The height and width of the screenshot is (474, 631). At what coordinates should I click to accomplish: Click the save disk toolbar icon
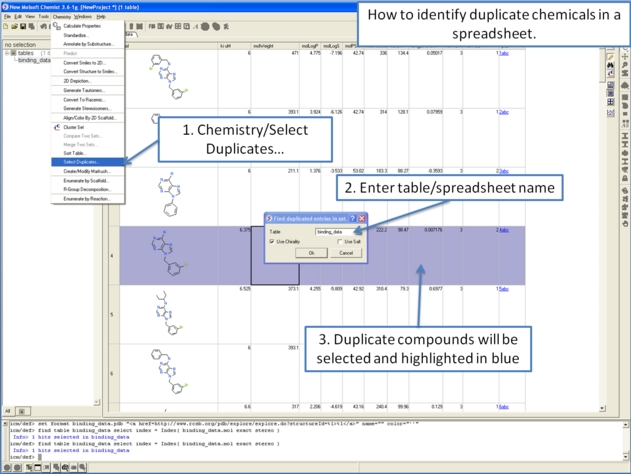tap(22, 26)
